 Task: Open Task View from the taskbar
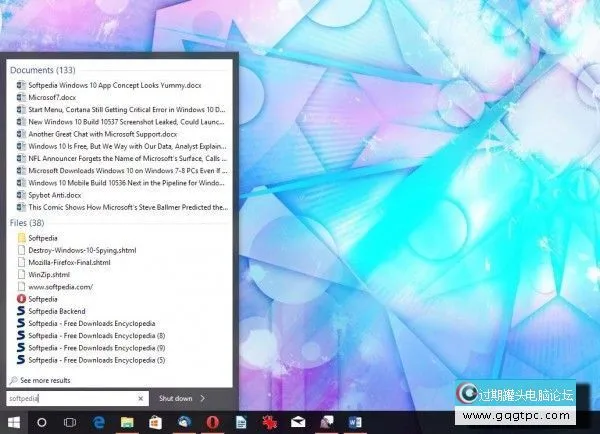pos(70,423)
